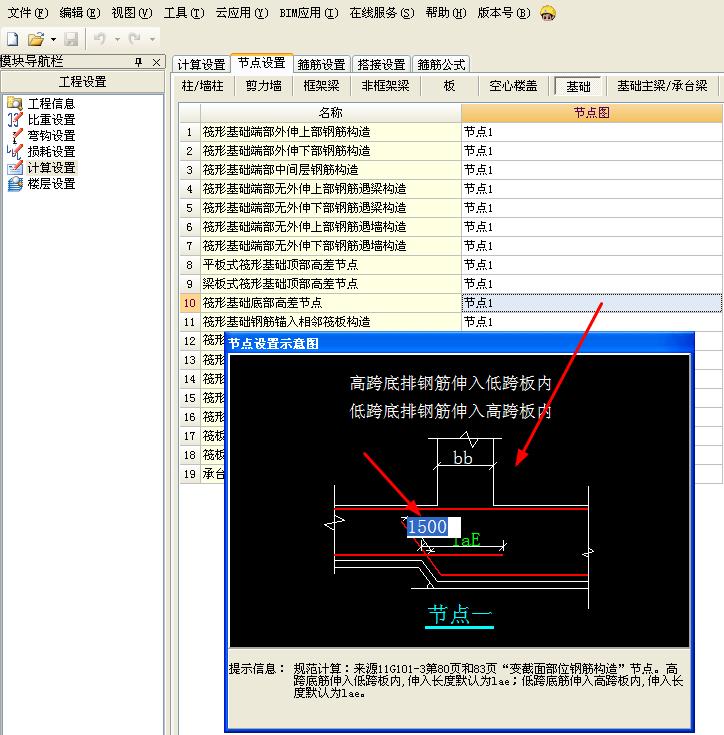The image size is (724, 735).
Task: Click the 节点1 cell in row 1
Action: pyautogui.click(x=592, y=132)
